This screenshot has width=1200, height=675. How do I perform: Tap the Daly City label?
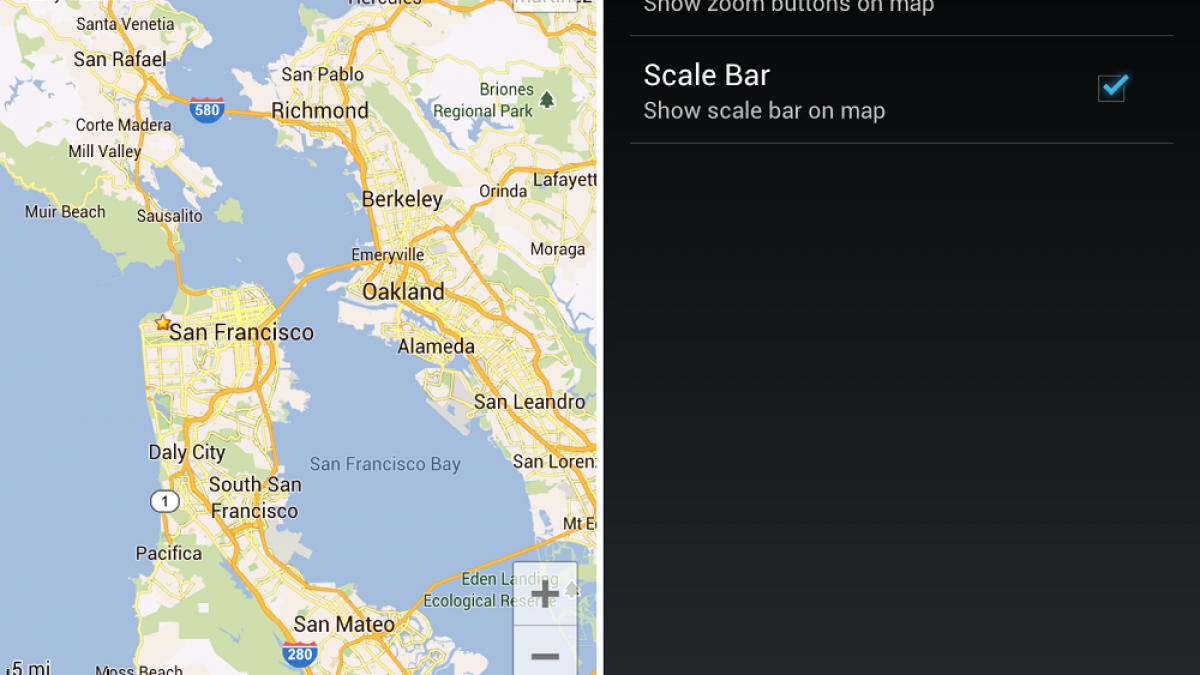[187, 452]
